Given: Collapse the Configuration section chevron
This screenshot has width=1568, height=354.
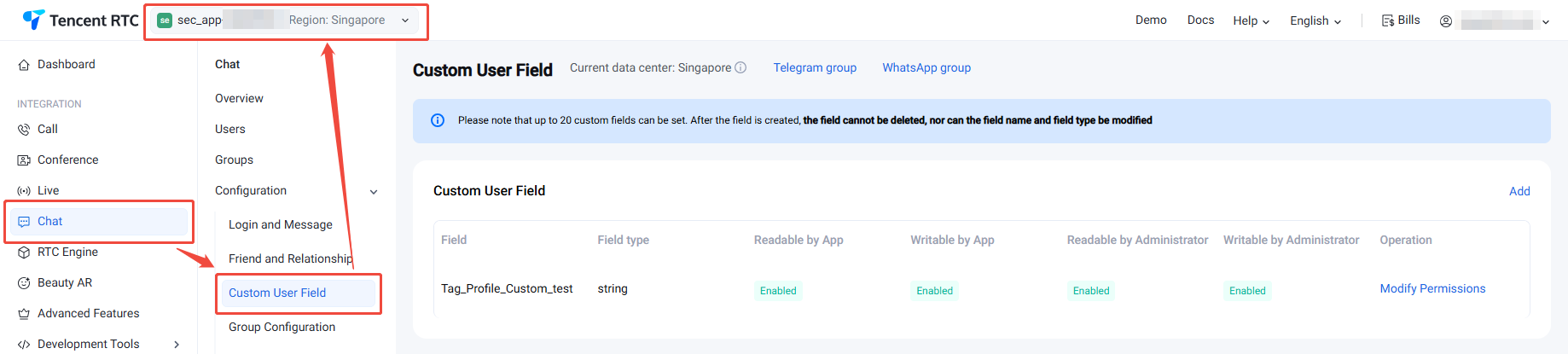Looking at the screenshot, I should pos(374,192).
